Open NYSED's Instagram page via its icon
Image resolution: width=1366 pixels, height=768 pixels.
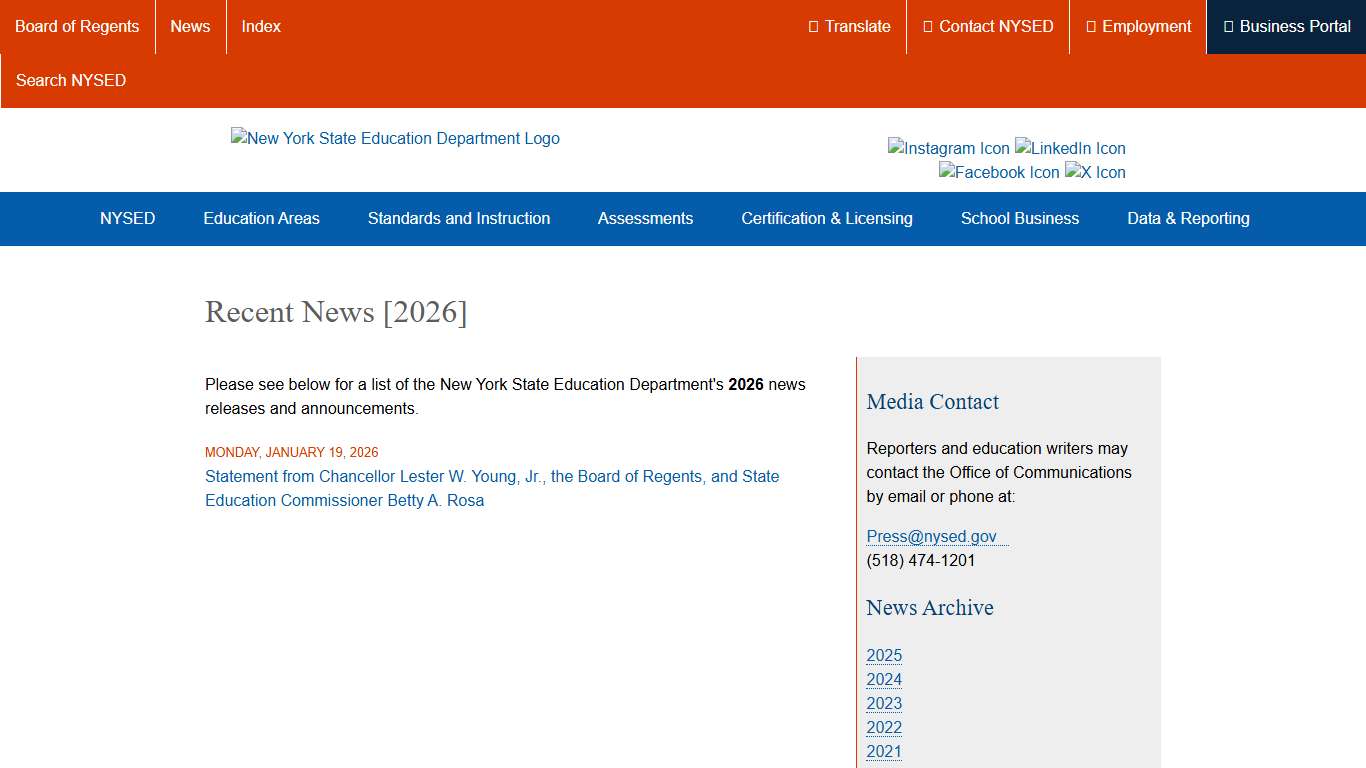947,148
